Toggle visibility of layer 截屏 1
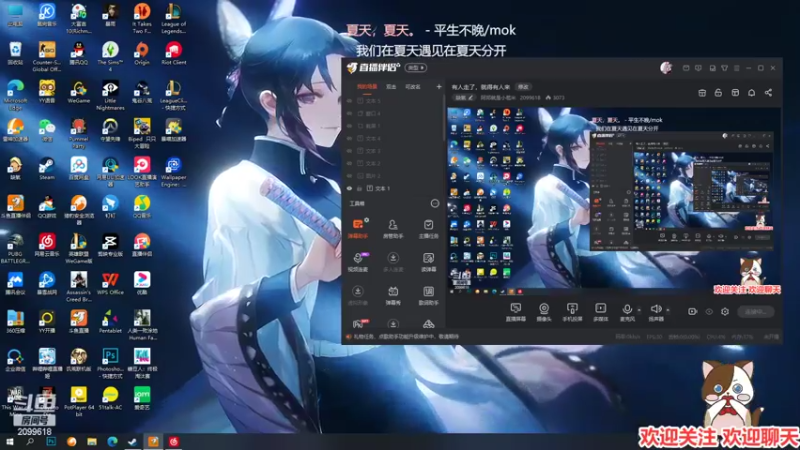 (x=349, y=126)
